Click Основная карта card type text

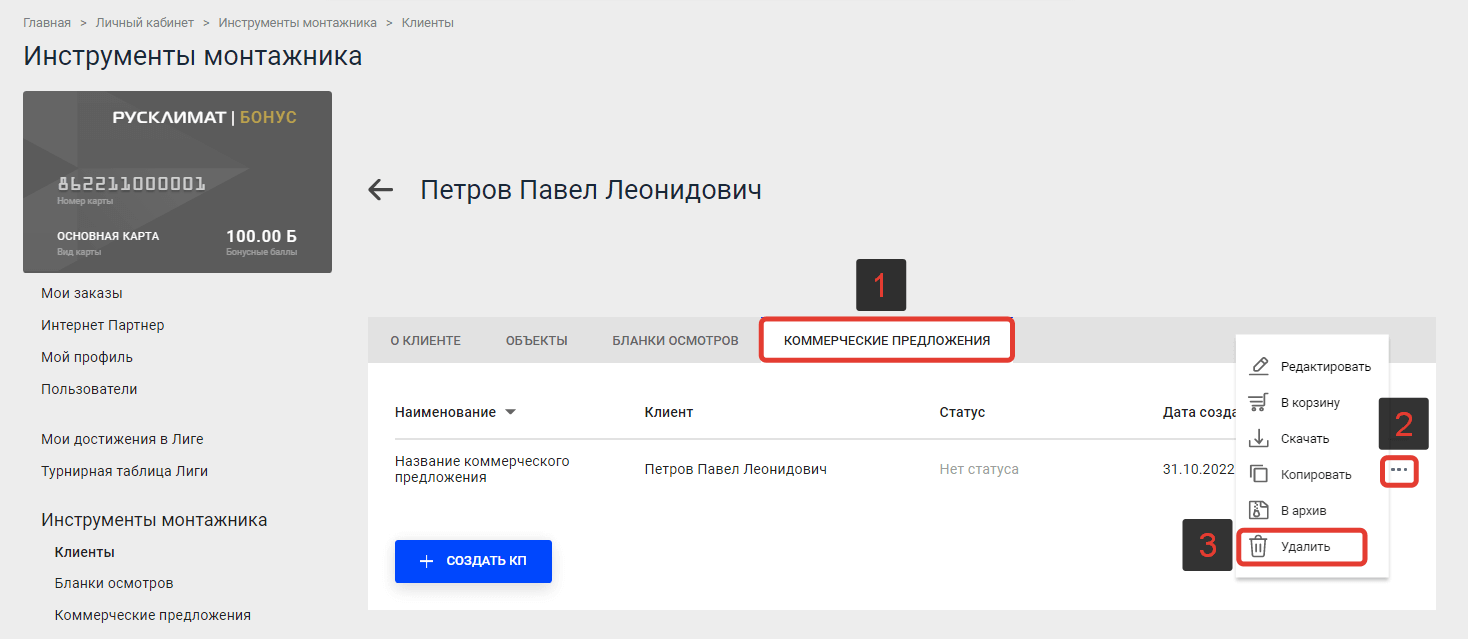point(108,236)
